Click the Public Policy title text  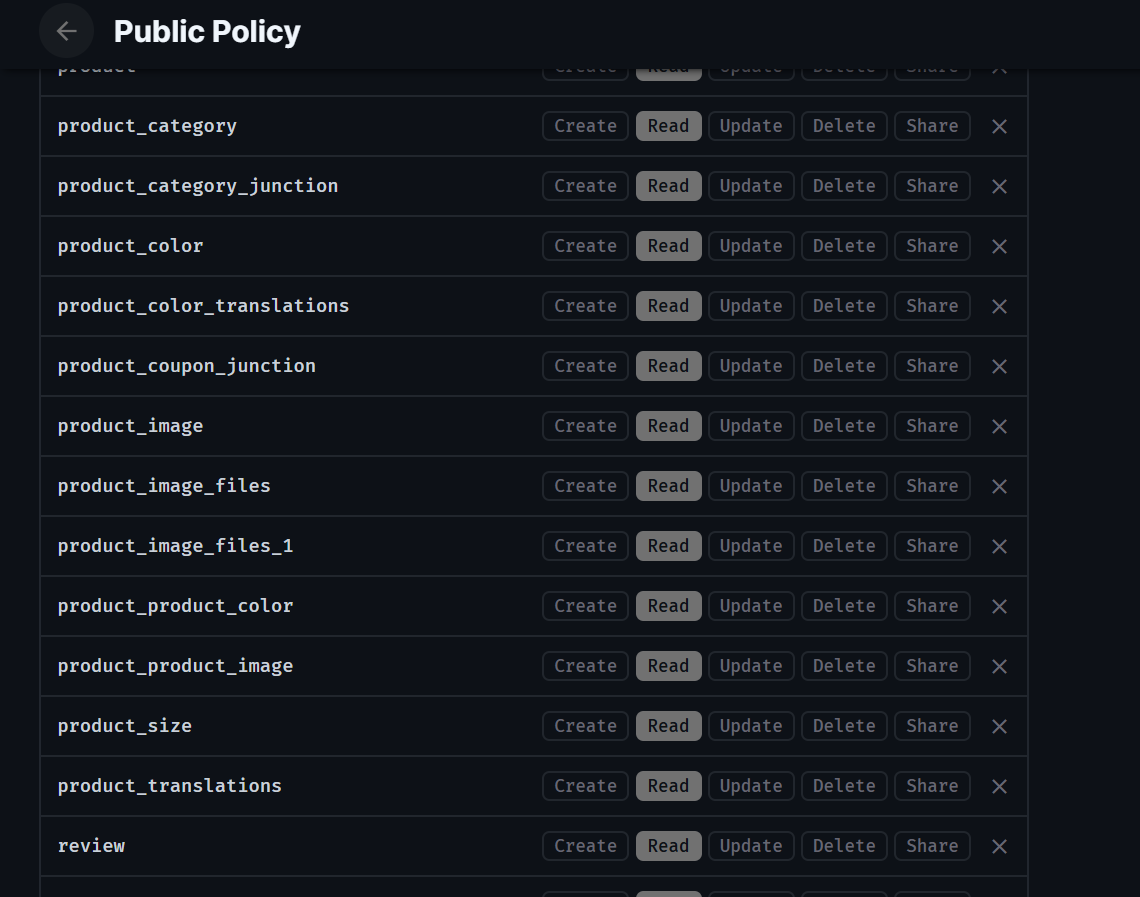pyautogui.click(x=206, y=31)
